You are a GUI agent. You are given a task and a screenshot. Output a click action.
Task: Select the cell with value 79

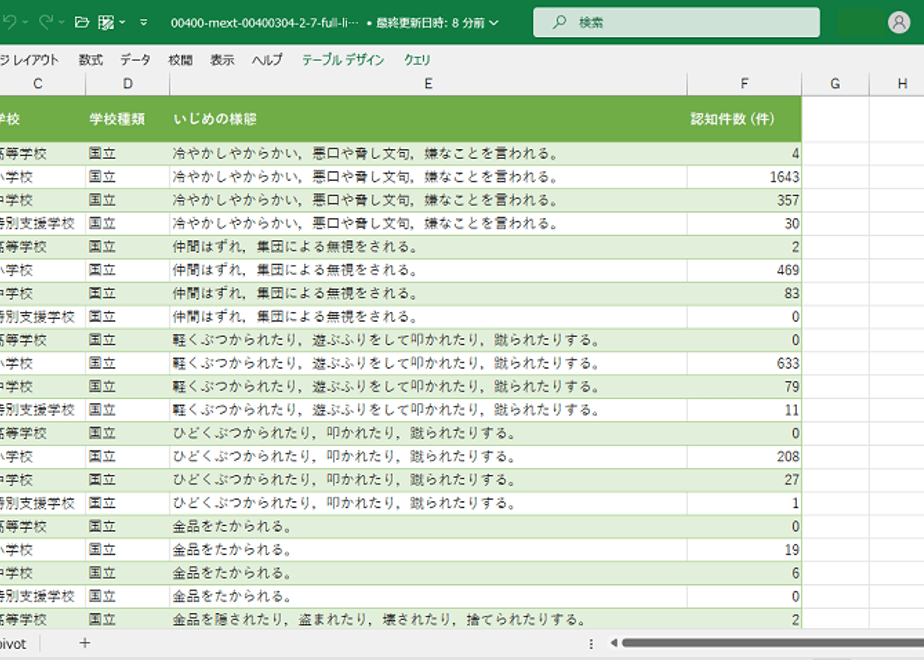click(x=744, y=387)
